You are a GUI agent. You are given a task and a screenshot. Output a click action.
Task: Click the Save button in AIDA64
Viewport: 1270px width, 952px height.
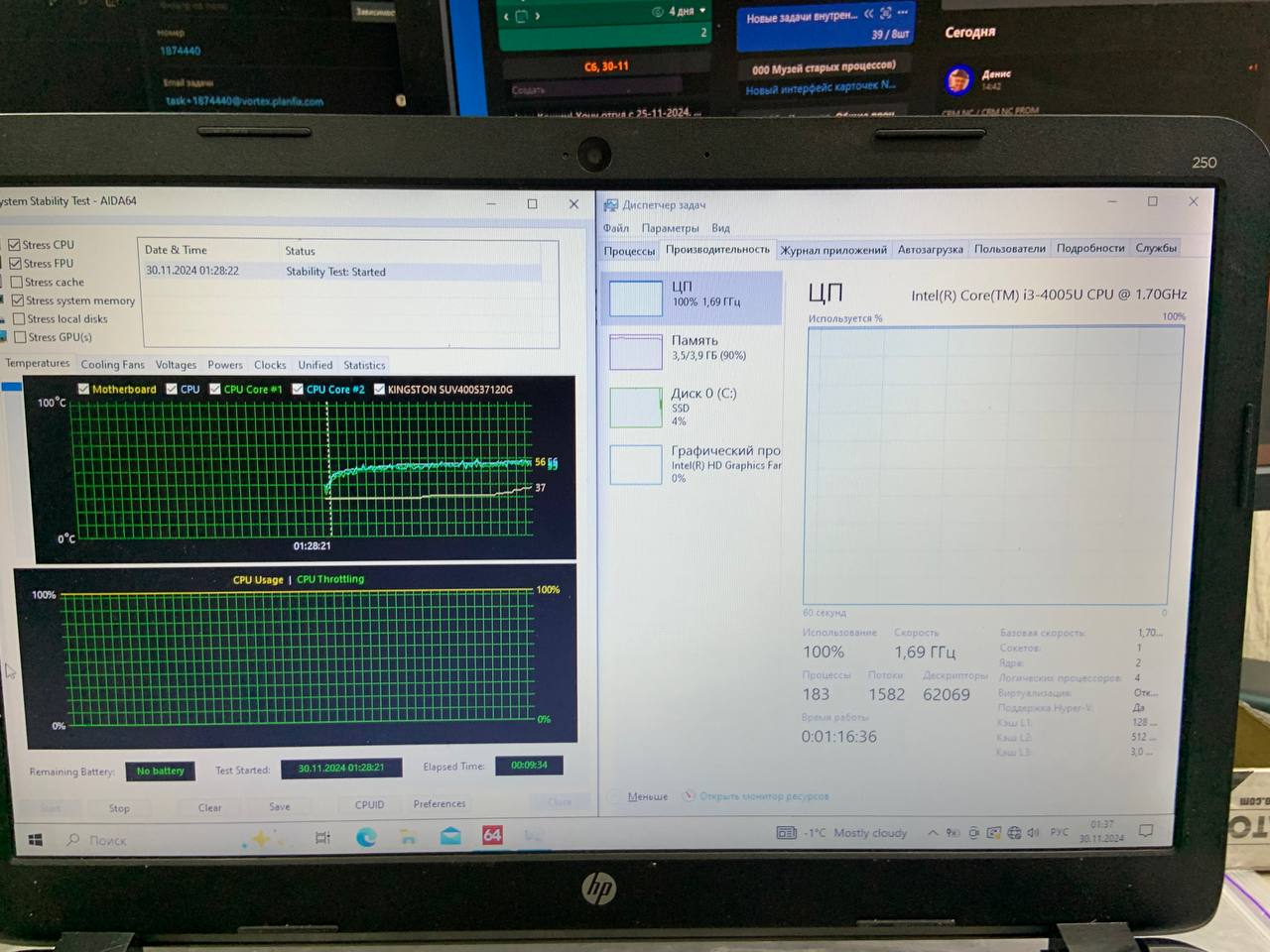click(x=280, y=806)
